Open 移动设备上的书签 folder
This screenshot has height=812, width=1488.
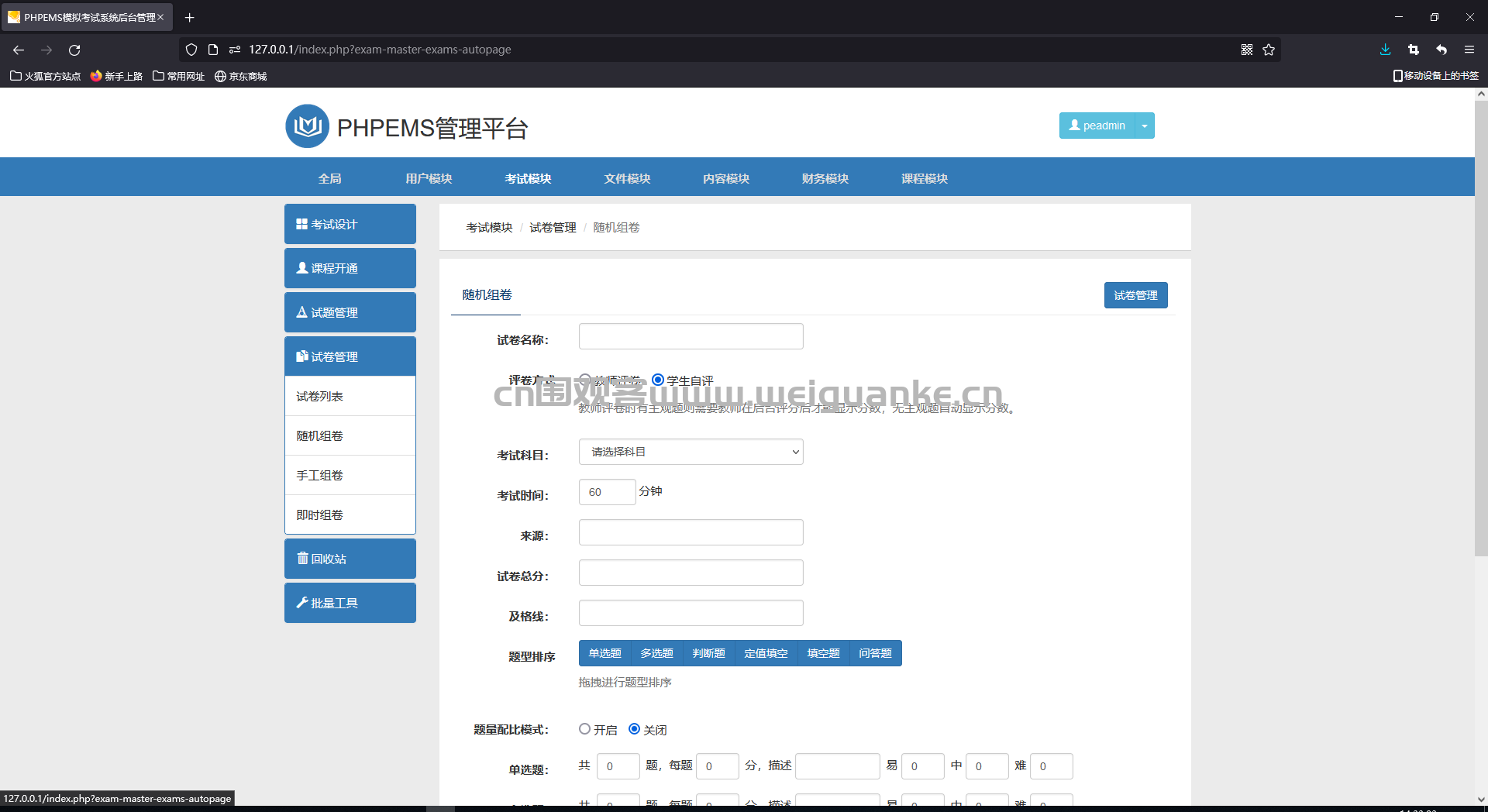[1436, 76]
